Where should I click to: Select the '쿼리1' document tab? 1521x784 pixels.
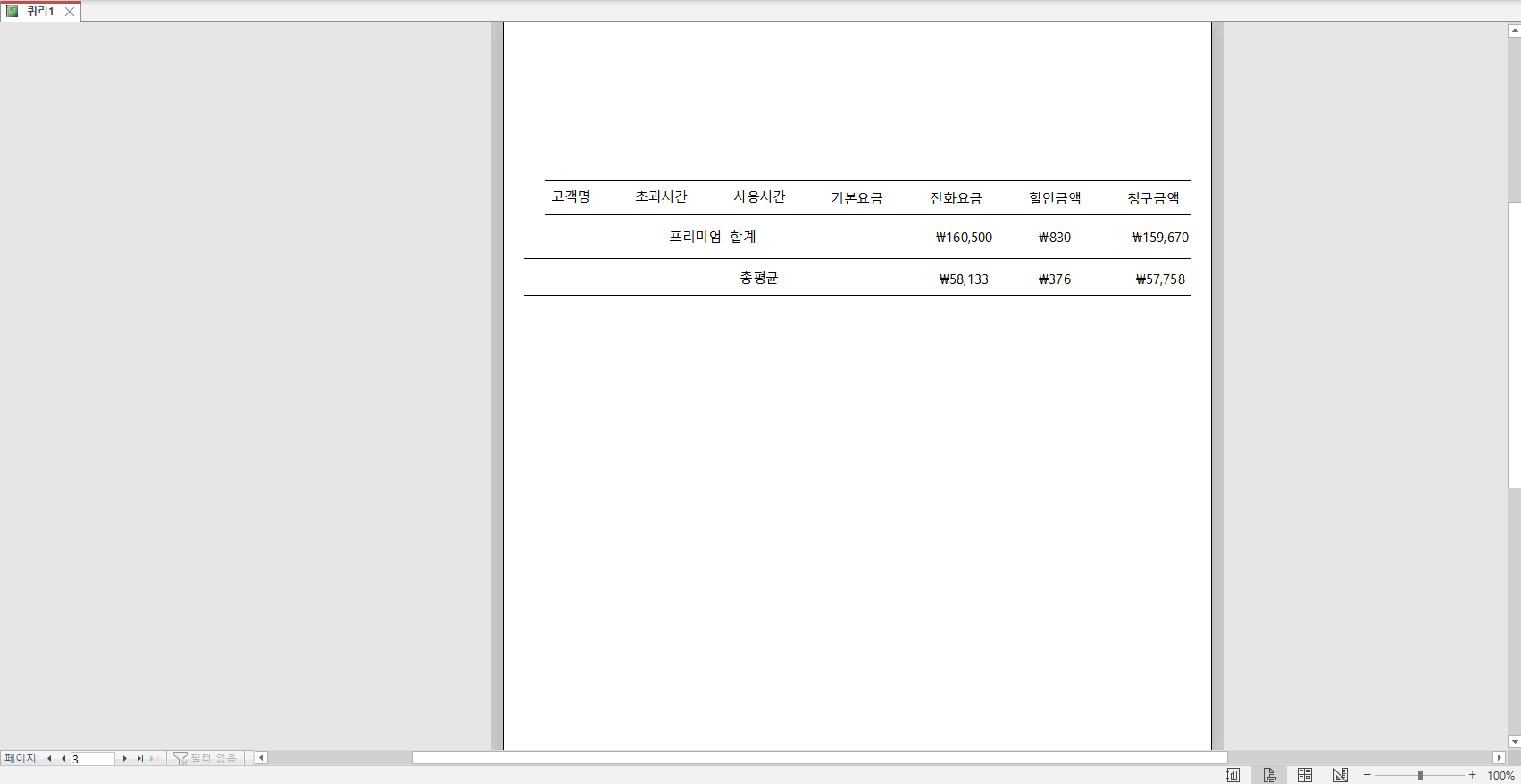pyautogui.click(x=39, y=12)
